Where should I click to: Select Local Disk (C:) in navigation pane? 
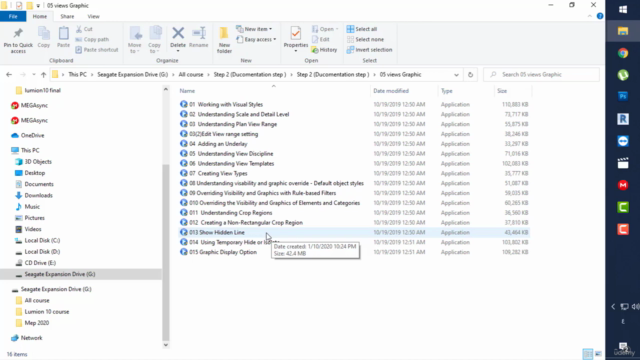coord(42,240)
